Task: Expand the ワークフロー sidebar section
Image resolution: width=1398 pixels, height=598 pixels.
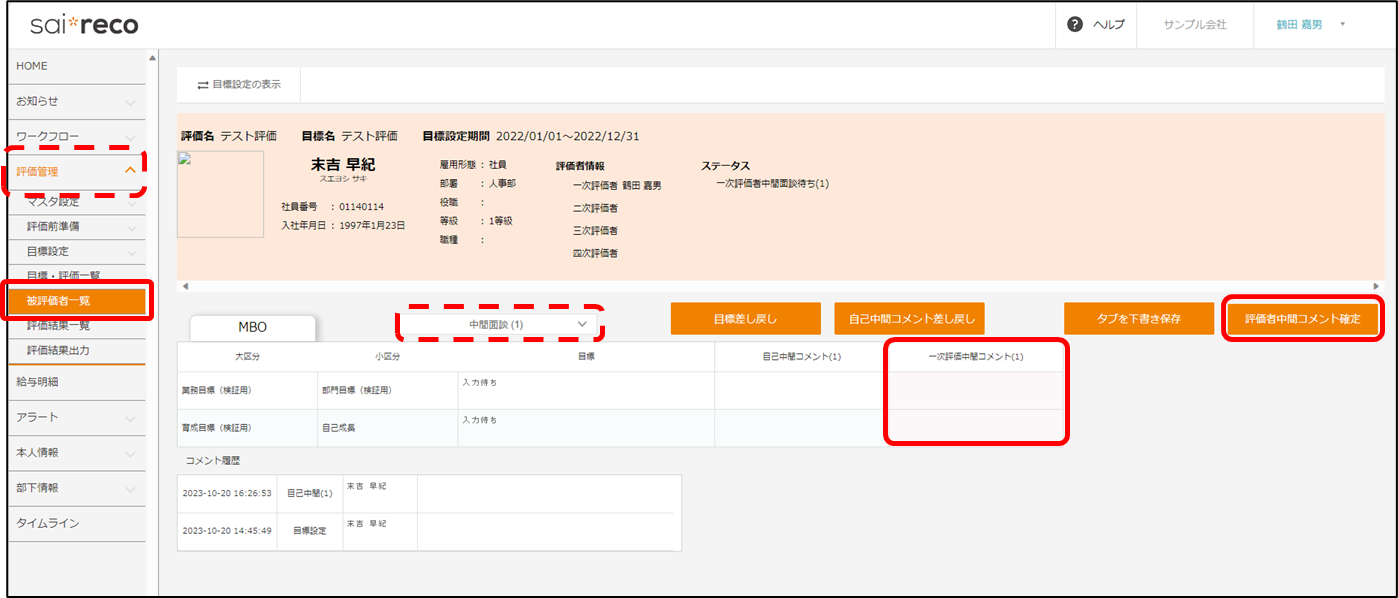Action: (130, 137)
